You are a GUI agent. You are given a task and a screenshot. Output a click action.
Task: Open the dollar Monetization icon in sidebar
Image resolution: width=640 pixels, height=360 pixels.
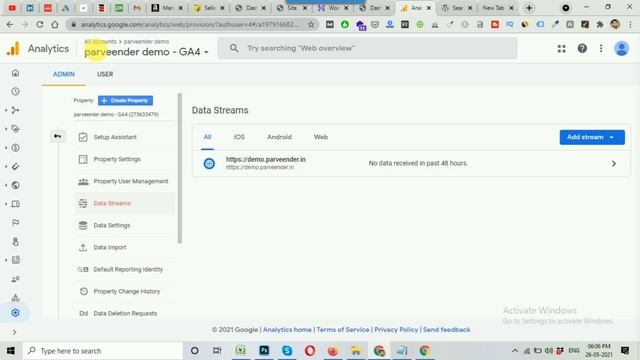click(16, 148)
